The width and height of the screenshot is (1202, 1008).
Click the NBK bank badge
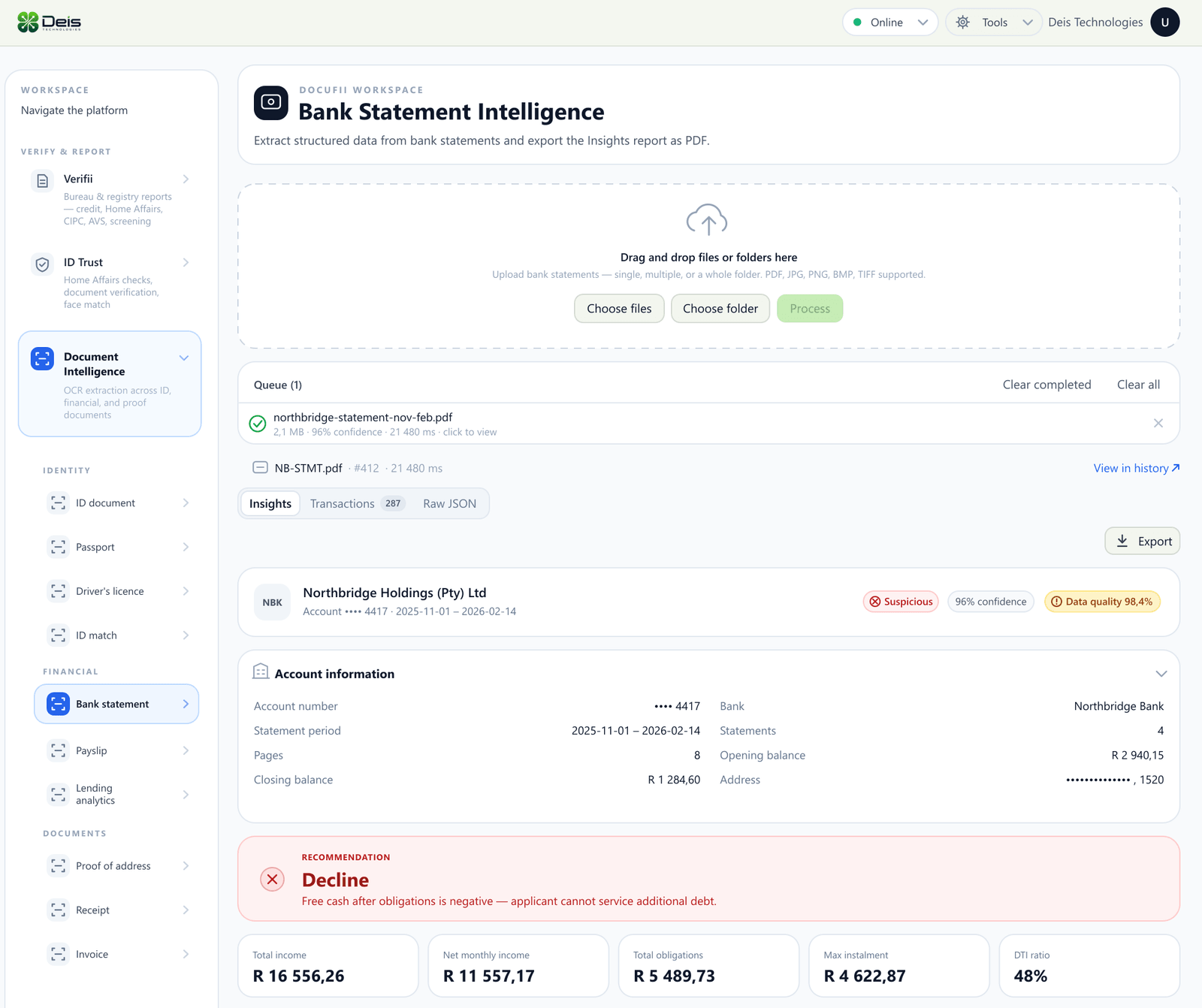coord(272,602)
